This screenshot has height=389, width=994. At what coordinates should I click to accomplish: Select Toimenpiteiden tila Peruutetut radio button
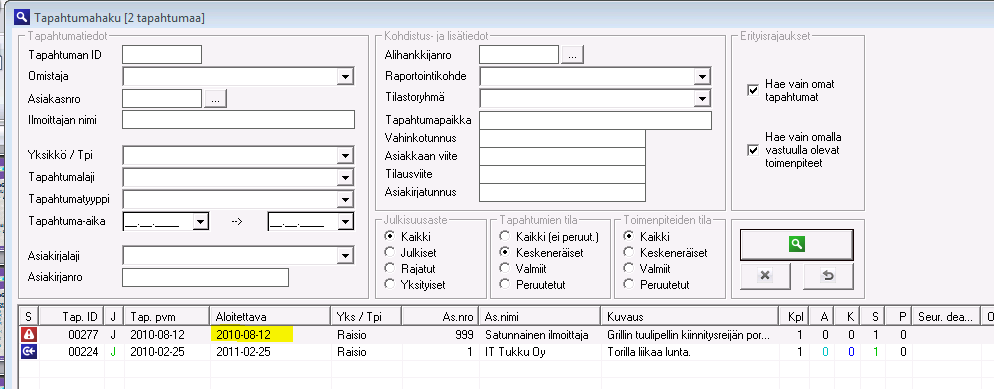[x=629, y=284]
